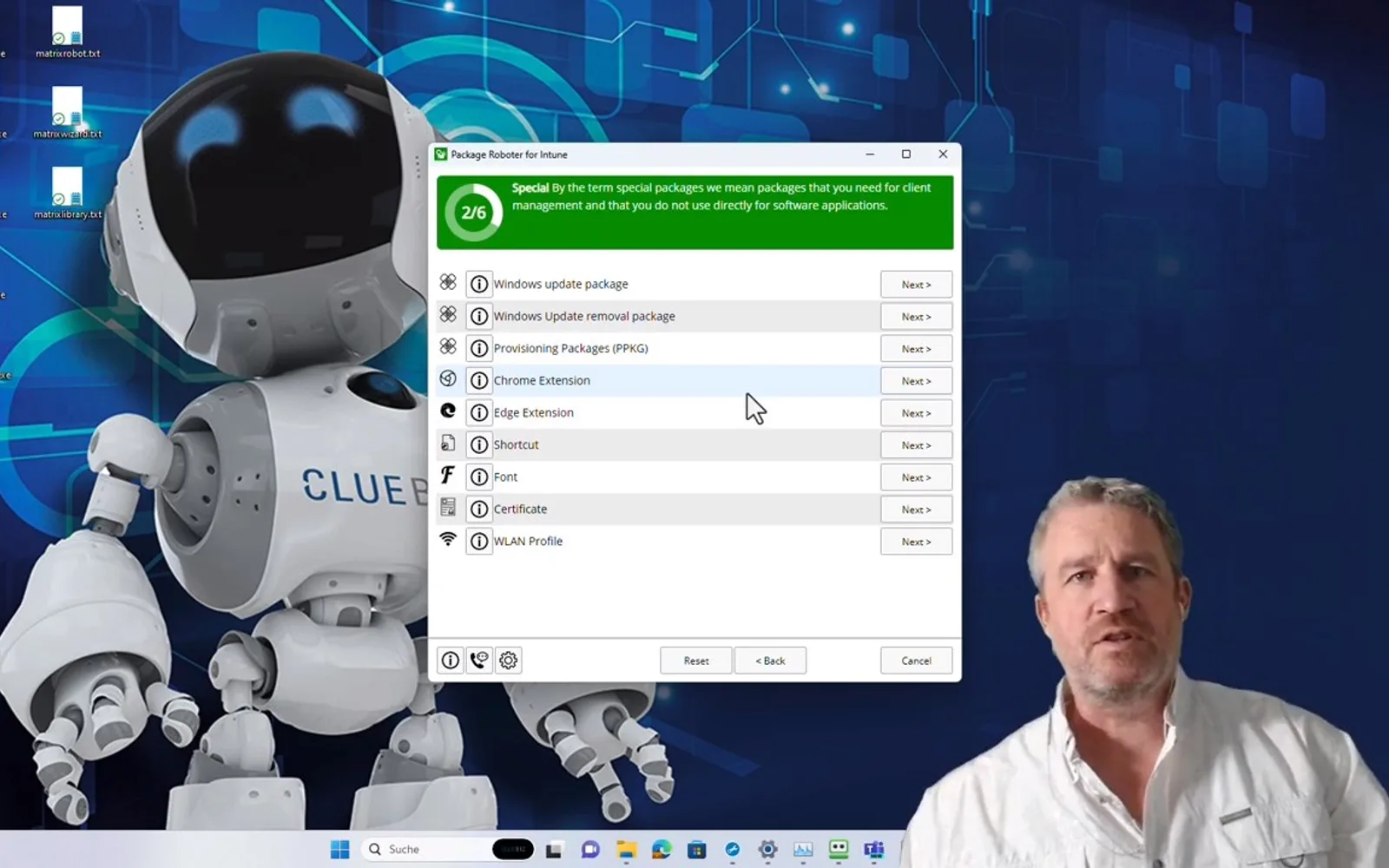Open File Explorer from the taskbar
The width and height of the screenshot is (1389, 868).
tap(626, 849)
